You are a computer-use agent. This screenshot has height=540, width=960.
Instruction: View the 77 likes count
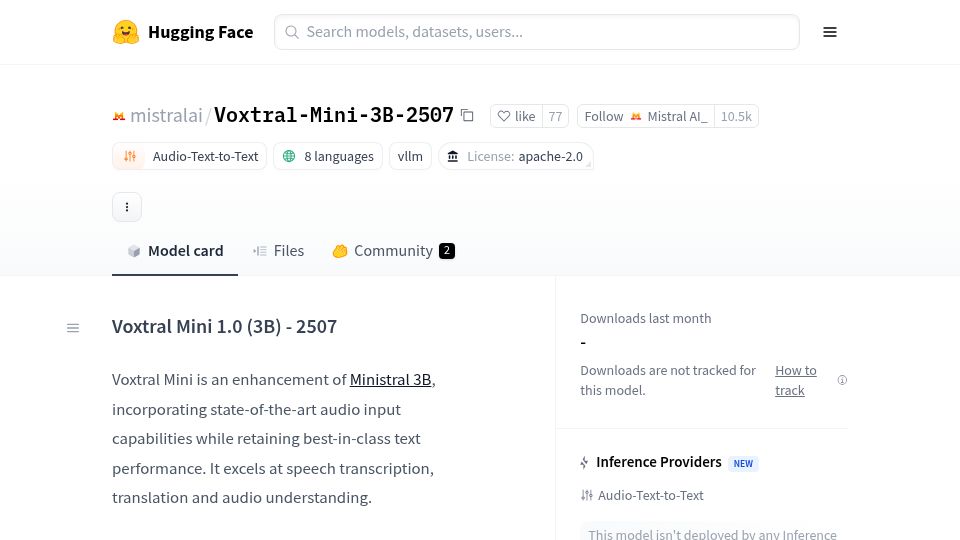click(555, 116)
